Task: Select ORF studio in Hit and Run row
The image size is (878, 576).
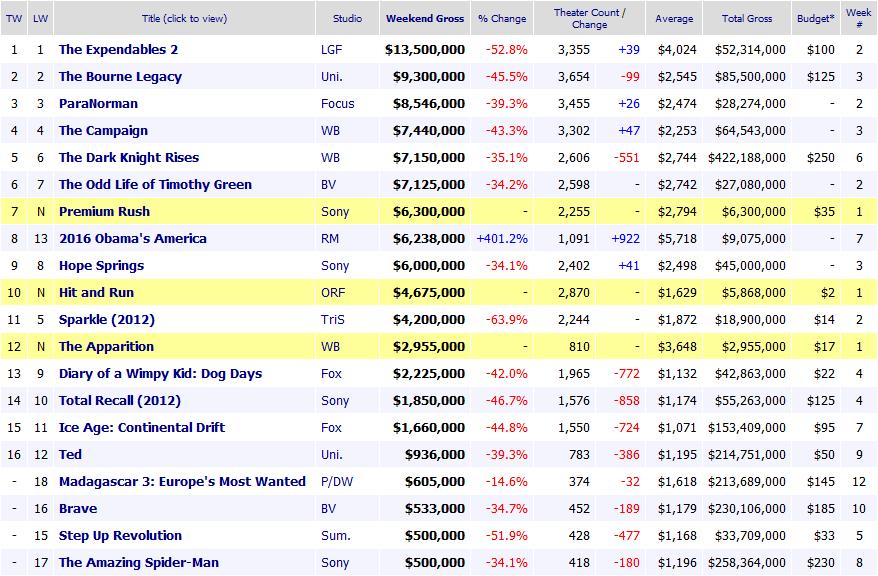Action: [x=333, y=293]
